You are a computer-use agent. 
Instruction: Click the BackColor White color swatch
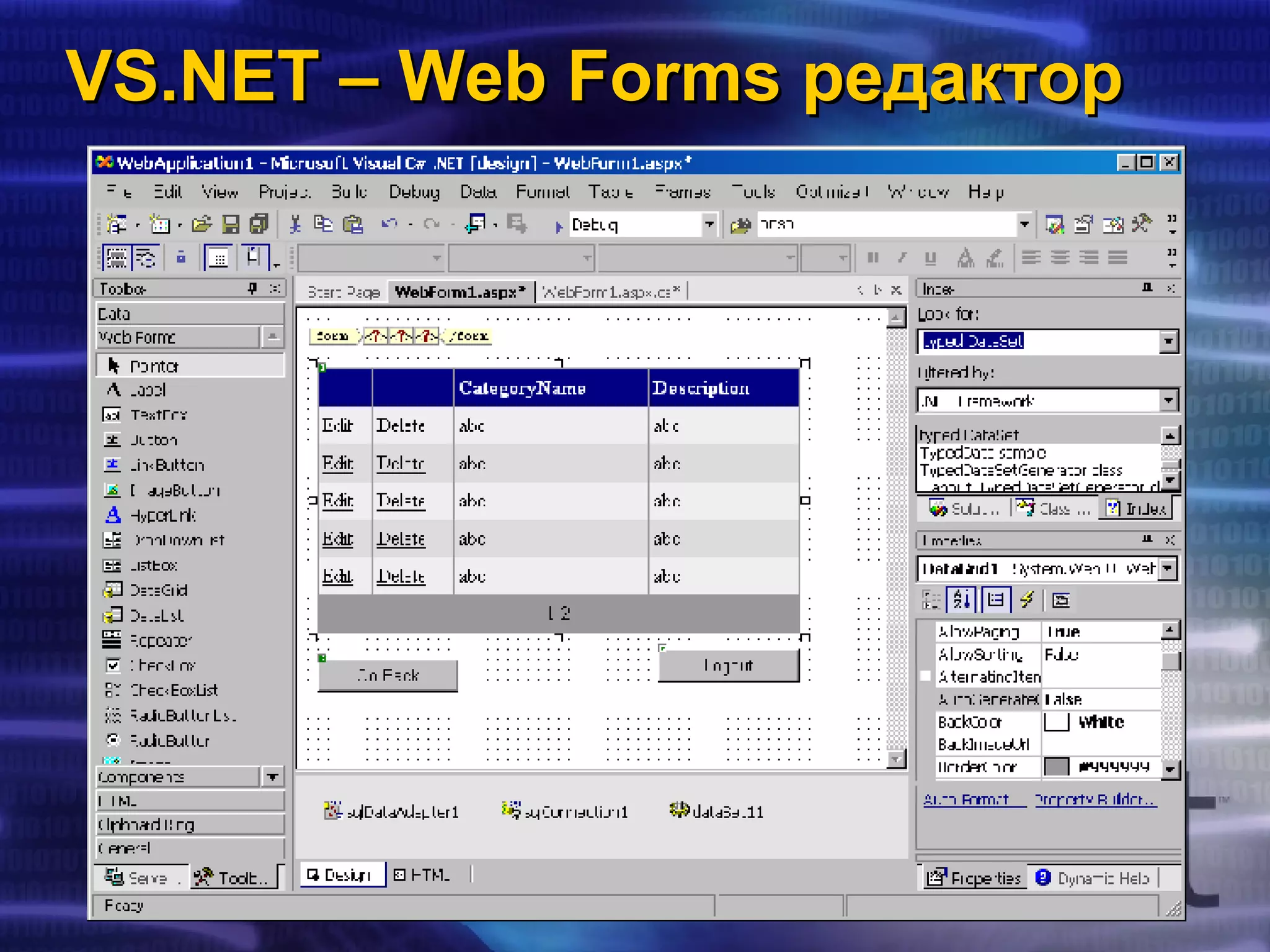tap(1057, 722)
